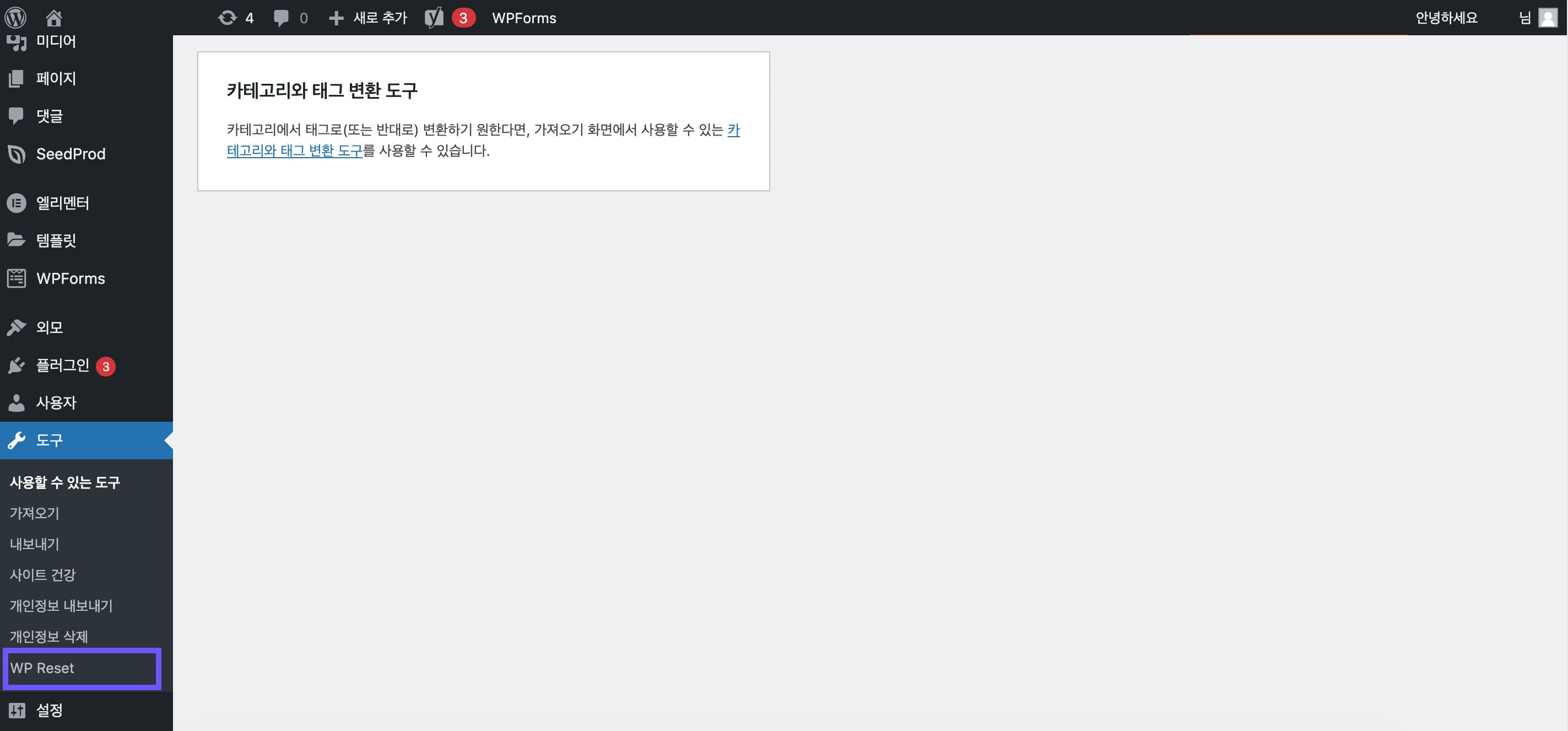Open 설정 menu in sidebar
The width and height of the screenshot is (1568, 731).
48,709
